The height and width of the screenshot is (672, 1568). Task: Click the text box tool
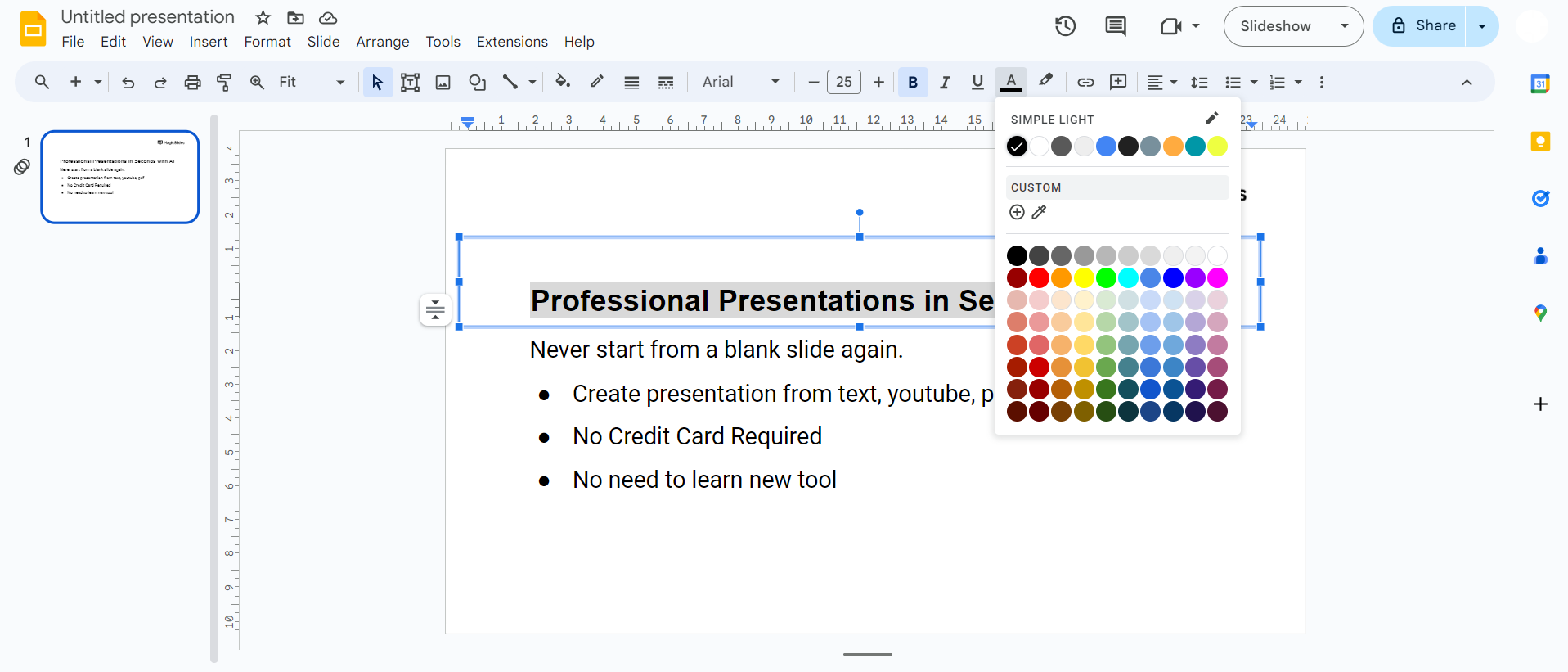click(x=410, y=82)
